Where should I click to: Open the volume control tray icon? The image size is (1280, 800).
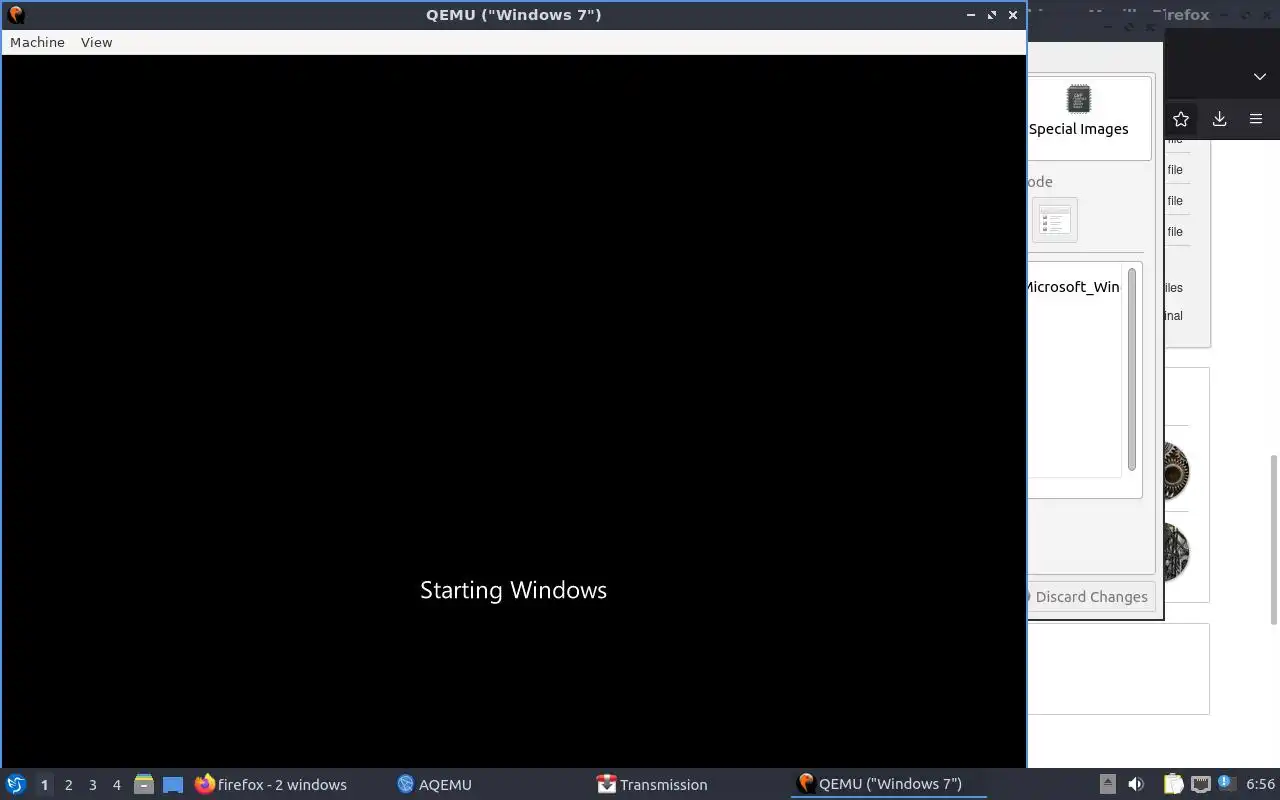1136,784
